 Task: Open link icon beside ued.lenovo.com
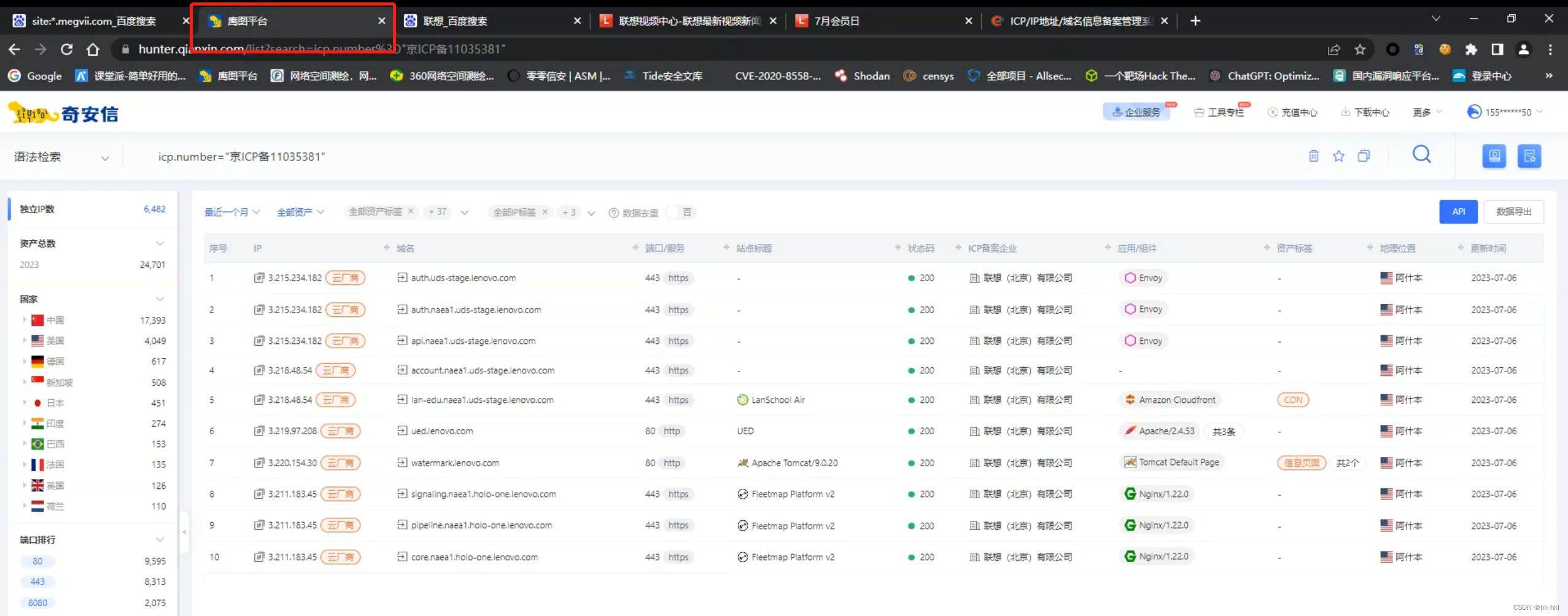(402, 431)
